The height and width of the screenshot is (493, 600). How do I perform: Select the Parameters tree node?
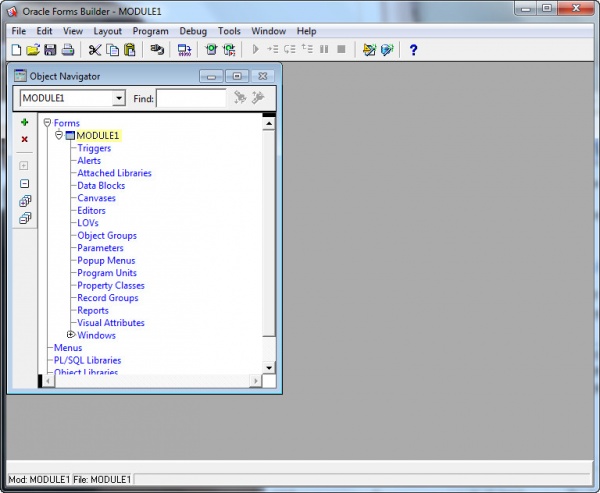pyautogui.click(x=100, y=248)
